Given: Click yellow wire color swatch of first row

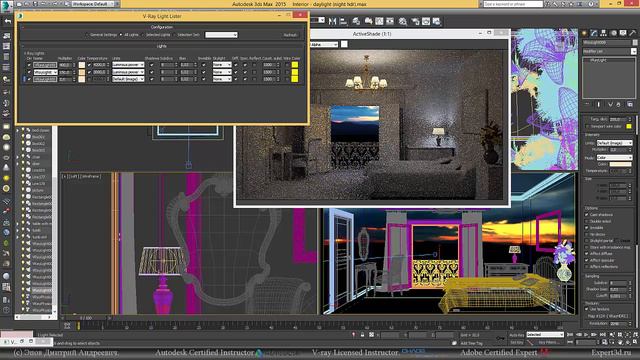Looking at the screenshot, I should [295, 65].
